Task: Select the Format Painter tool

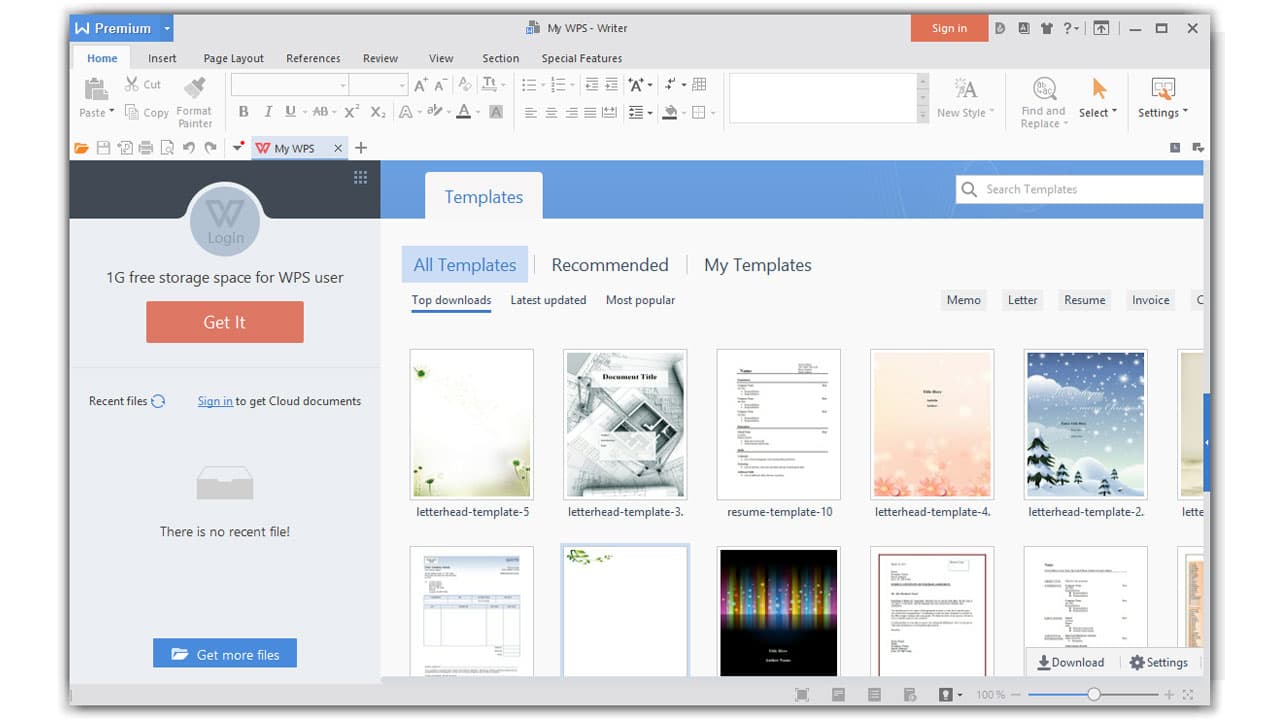Action: [195, 100]
